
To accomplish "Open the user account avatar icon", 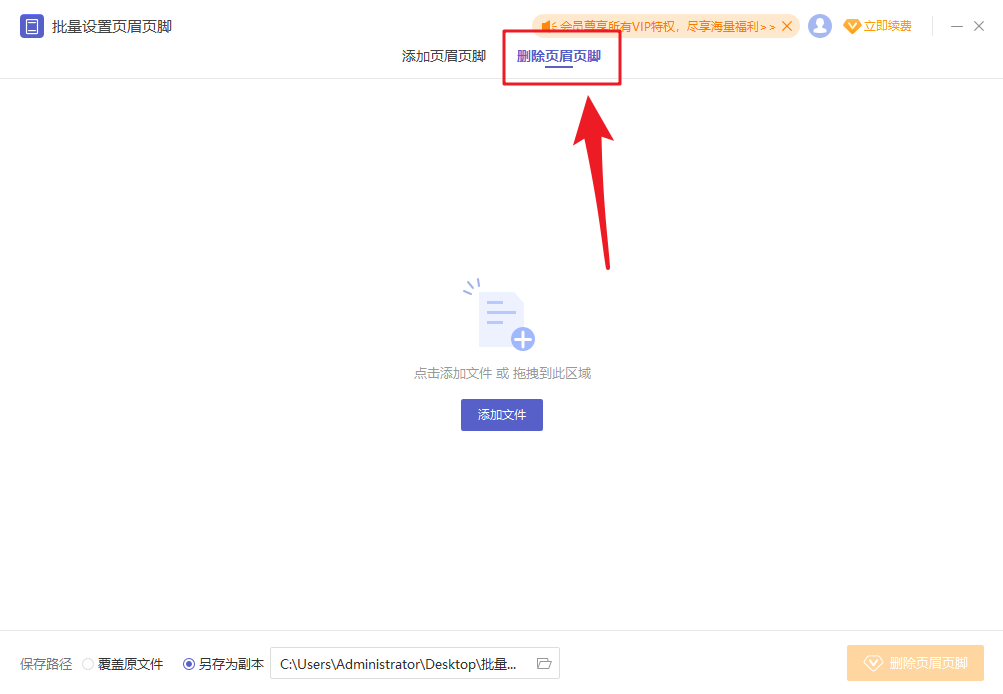I will [820, 25].
